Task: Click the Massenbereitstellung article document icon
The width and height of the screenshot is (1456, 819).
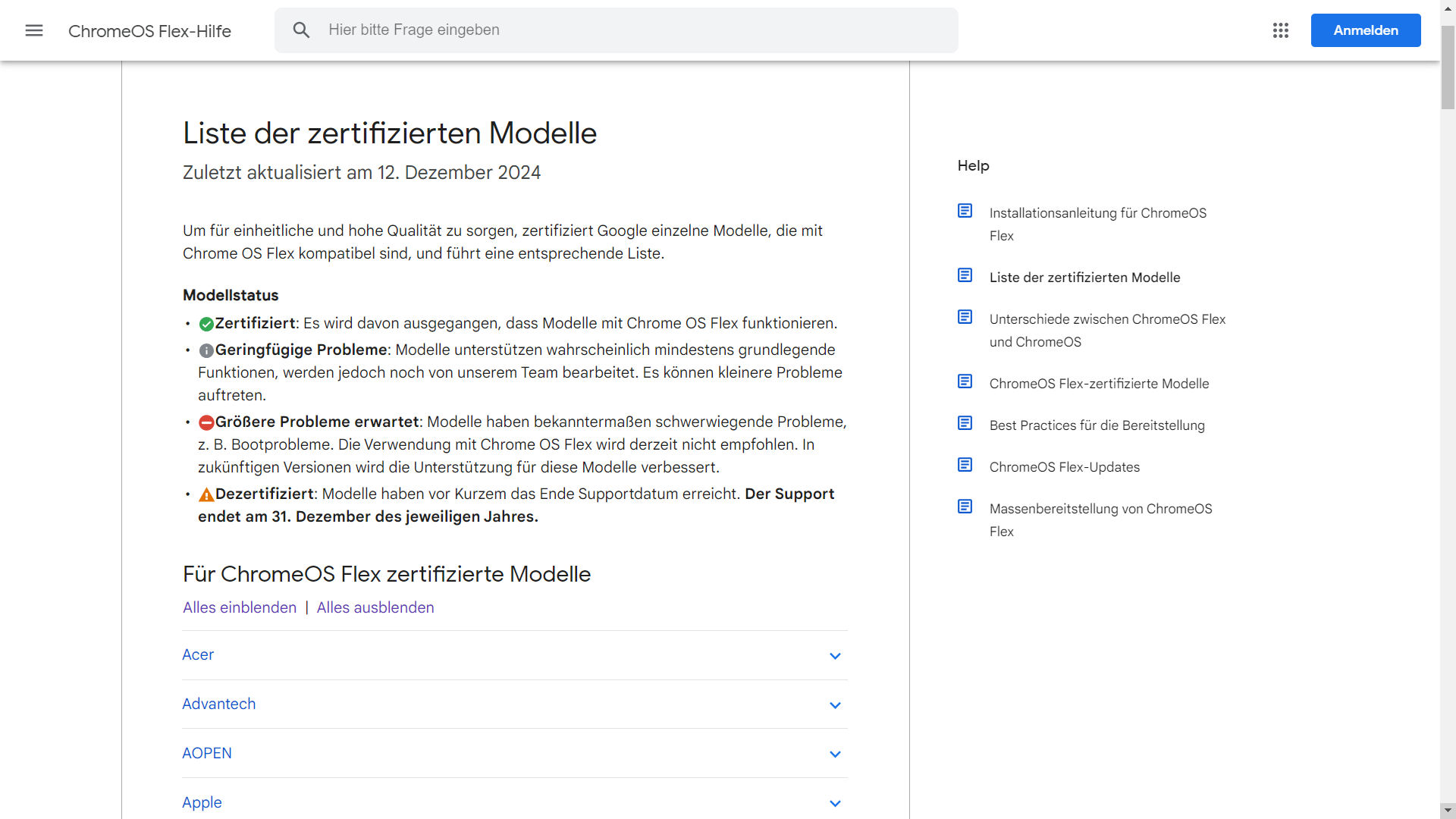Action: 965,507
